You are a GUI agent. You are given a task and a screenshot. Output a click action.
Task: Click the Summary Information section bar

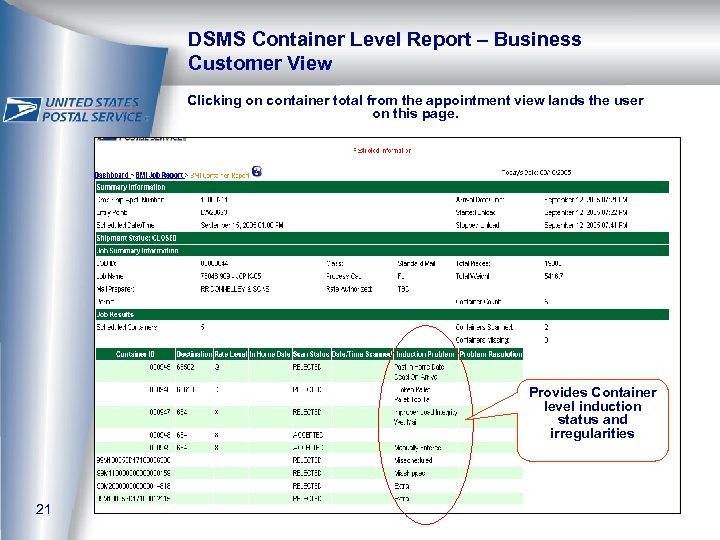[382, 187]
